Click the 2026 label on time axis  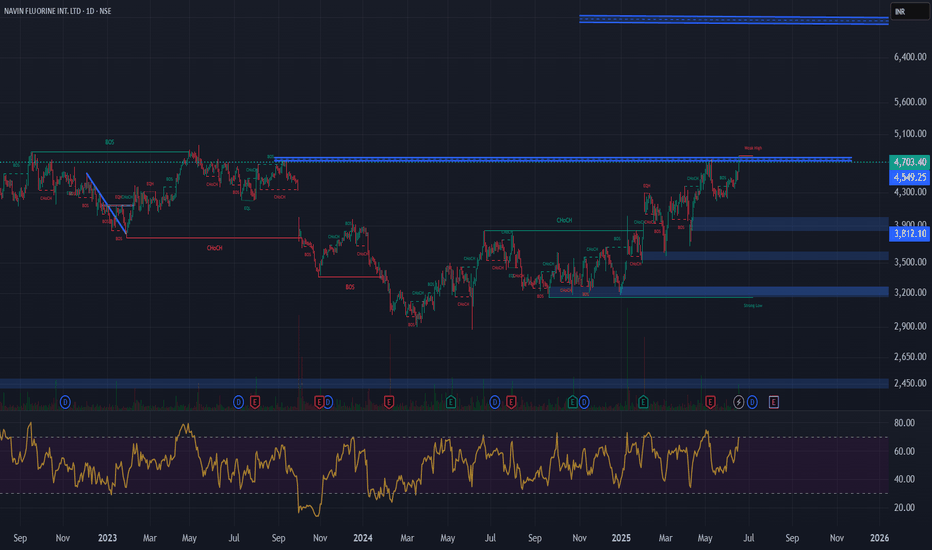click(879, 538)
